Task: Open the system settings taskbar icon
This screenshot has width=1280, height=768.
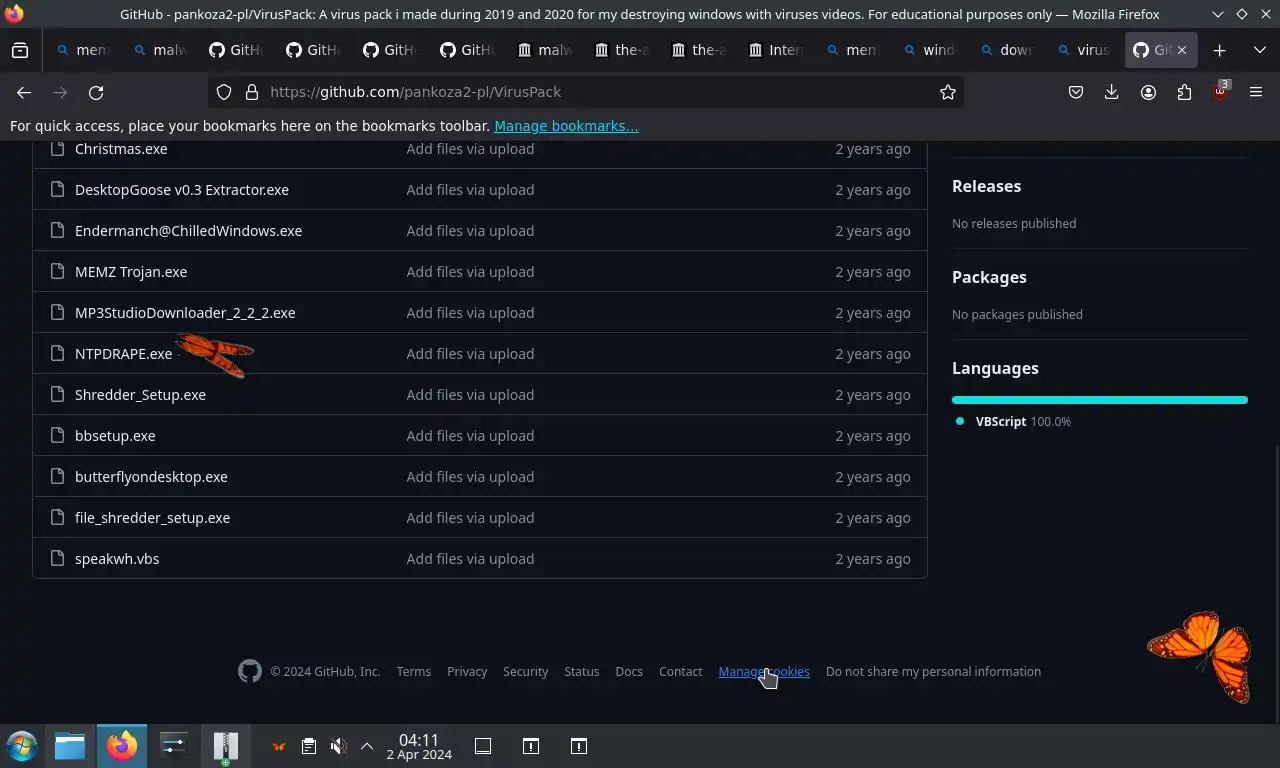Action: (x=174, y=746)
